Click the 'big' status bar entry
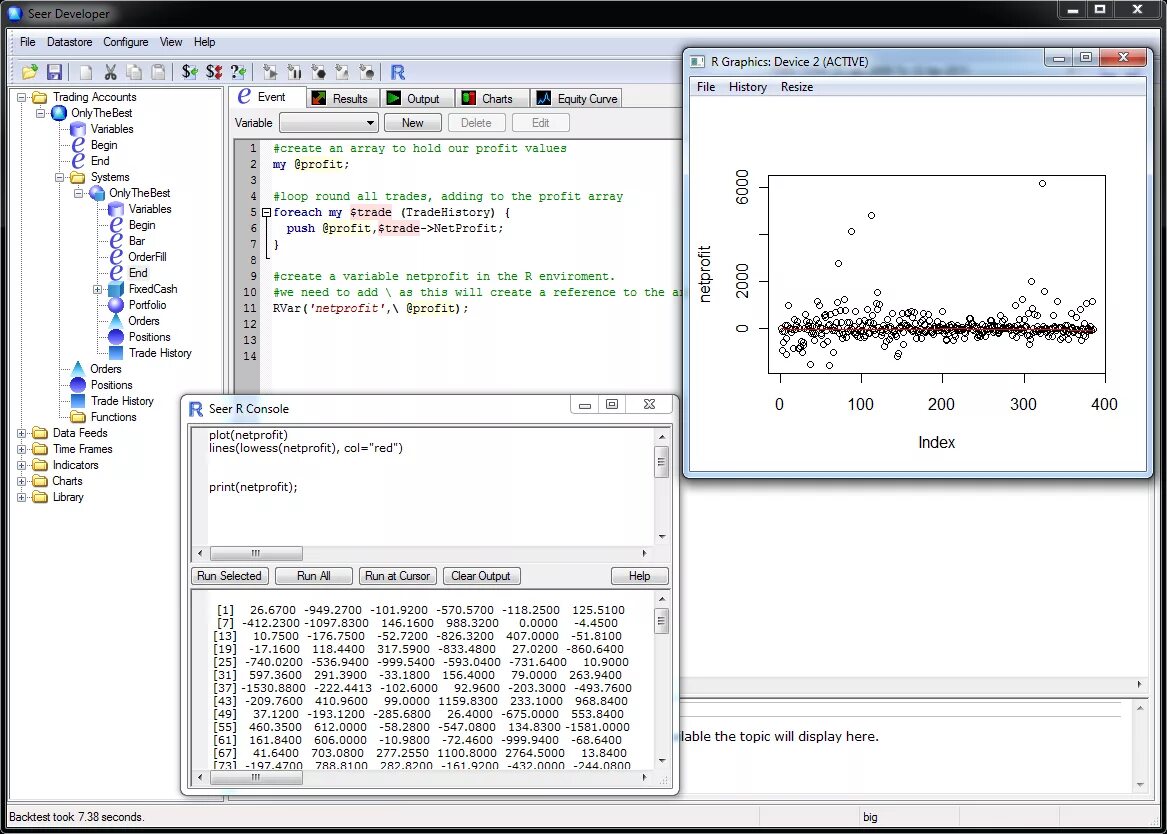This screenshot has height=834, width=1167. click(x=870, y=817)
